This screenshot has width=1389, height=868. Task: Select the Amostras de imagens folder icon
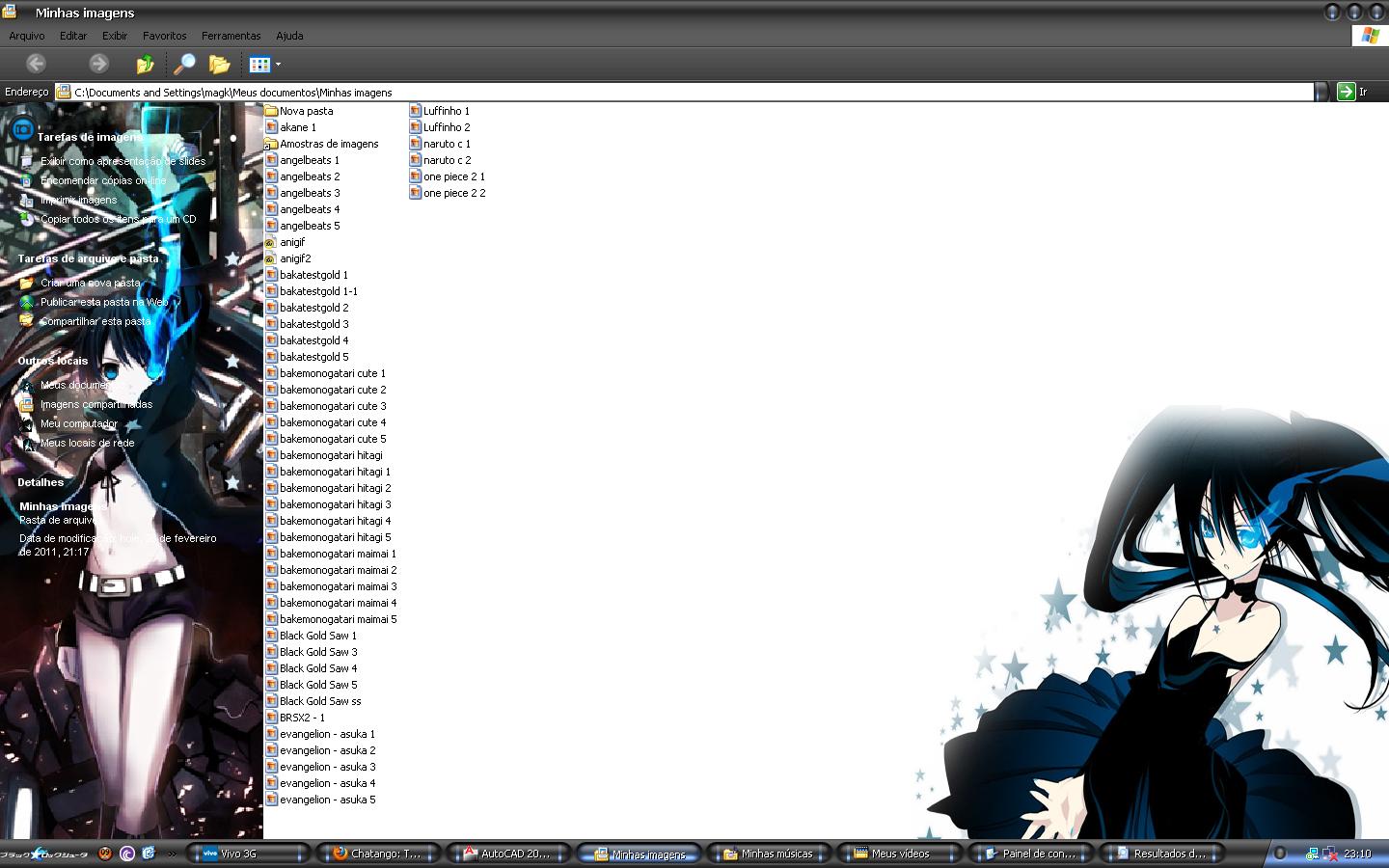(x=271, y=144)
